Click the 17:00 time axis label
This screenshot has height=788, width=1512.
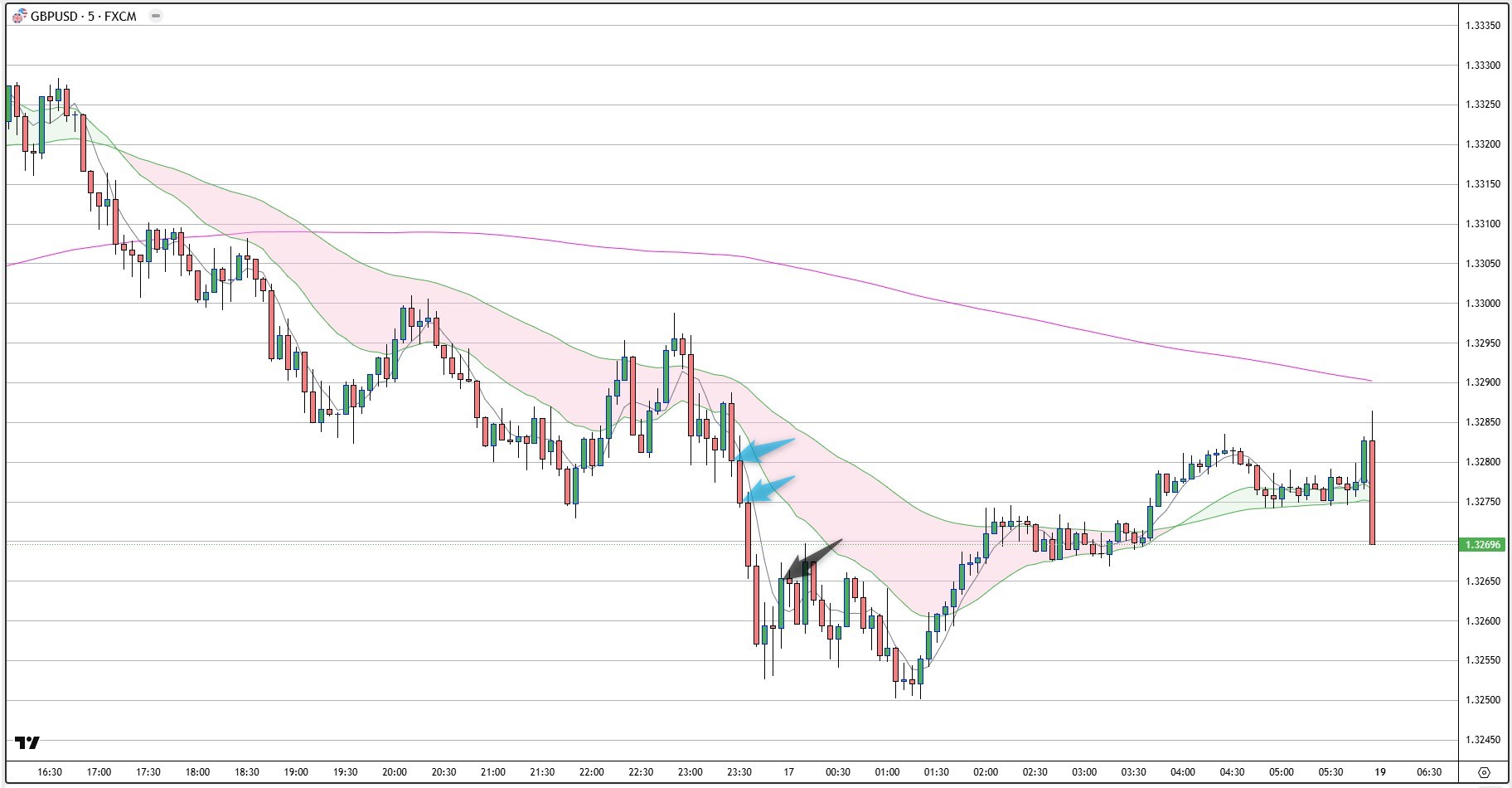click(99, 772)
